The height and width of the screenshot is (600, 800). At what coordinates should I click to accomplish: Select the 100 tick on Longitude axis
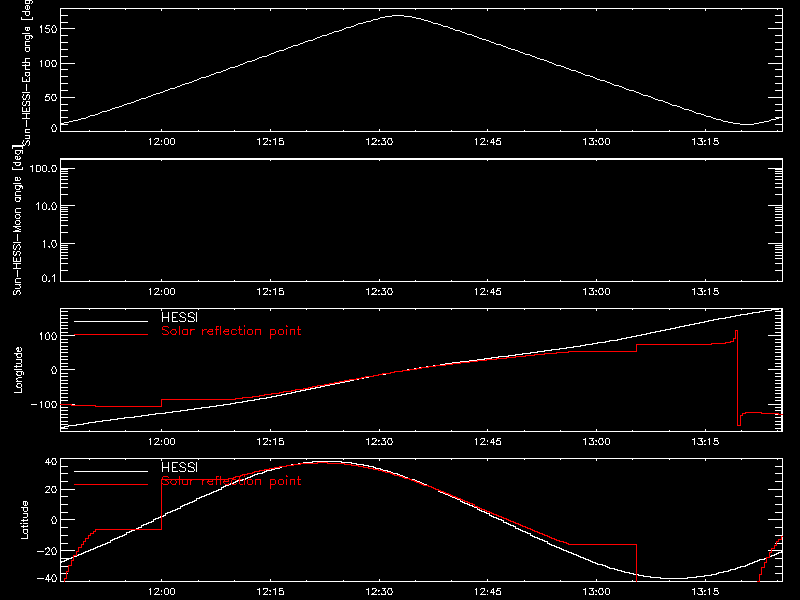click(x=48, y=336)
